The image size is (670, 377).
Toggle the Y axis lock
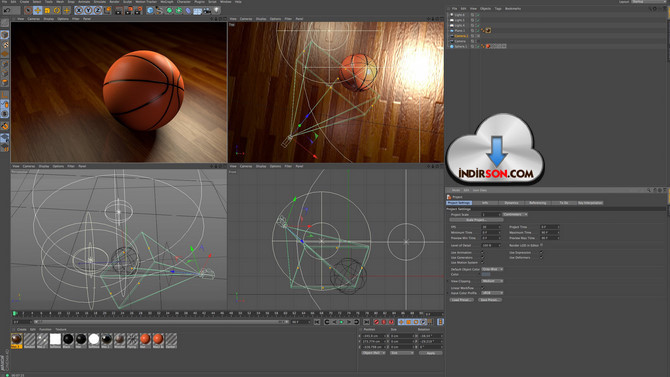pyautogui.click(x=88, y=10)
